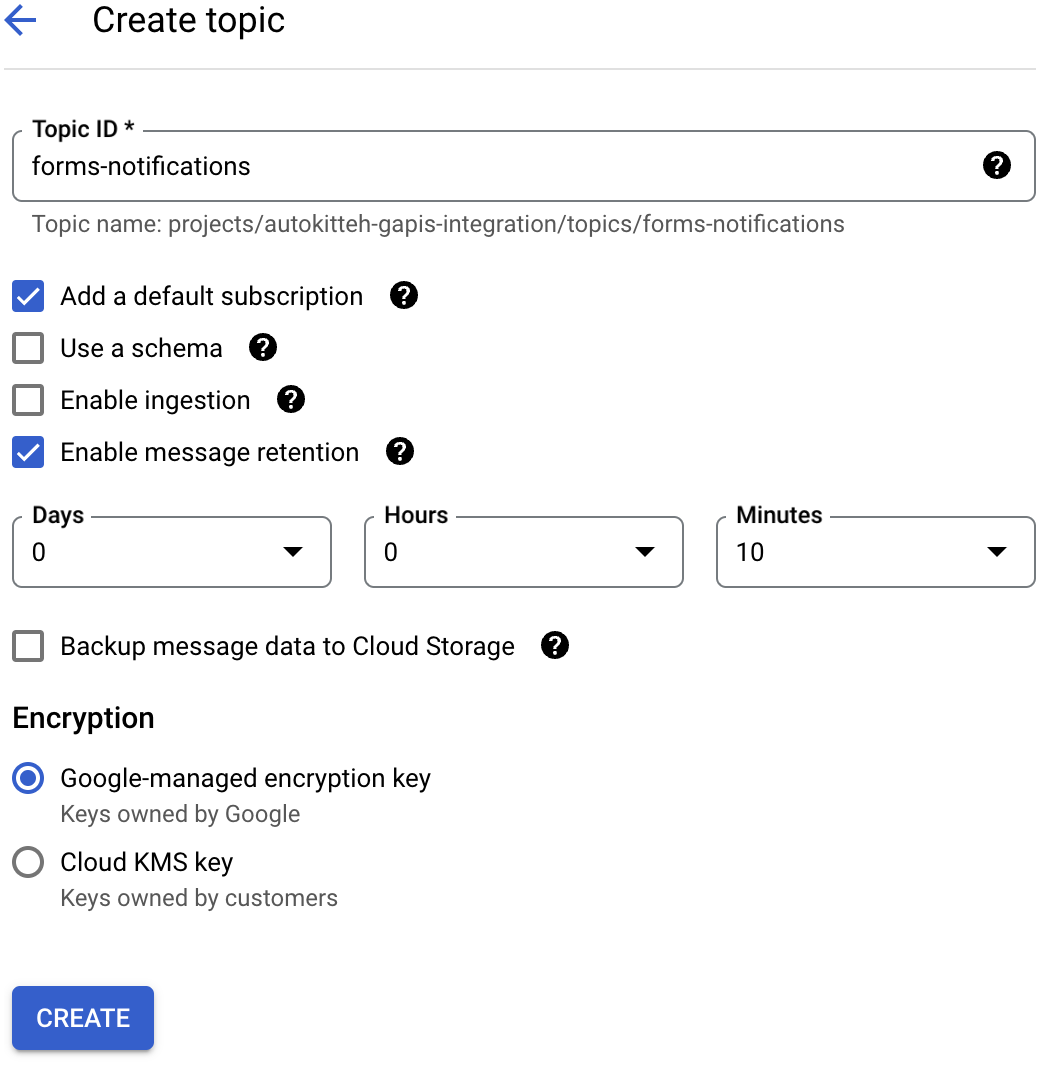Check the Enable ingestion box
The height and width of the screenshot is (1066, 1040).
tap(28, 400)
